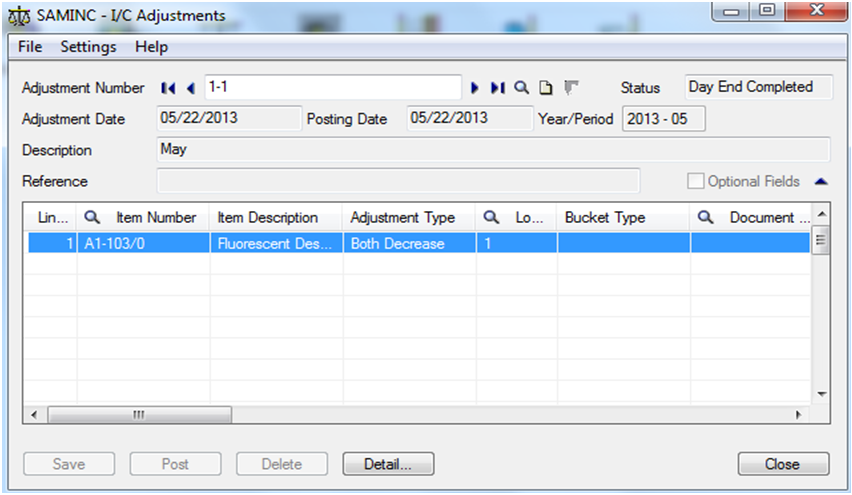Open the Detail... dialog
This screenshot has width=852, height=495.
(x=388, y=464)
